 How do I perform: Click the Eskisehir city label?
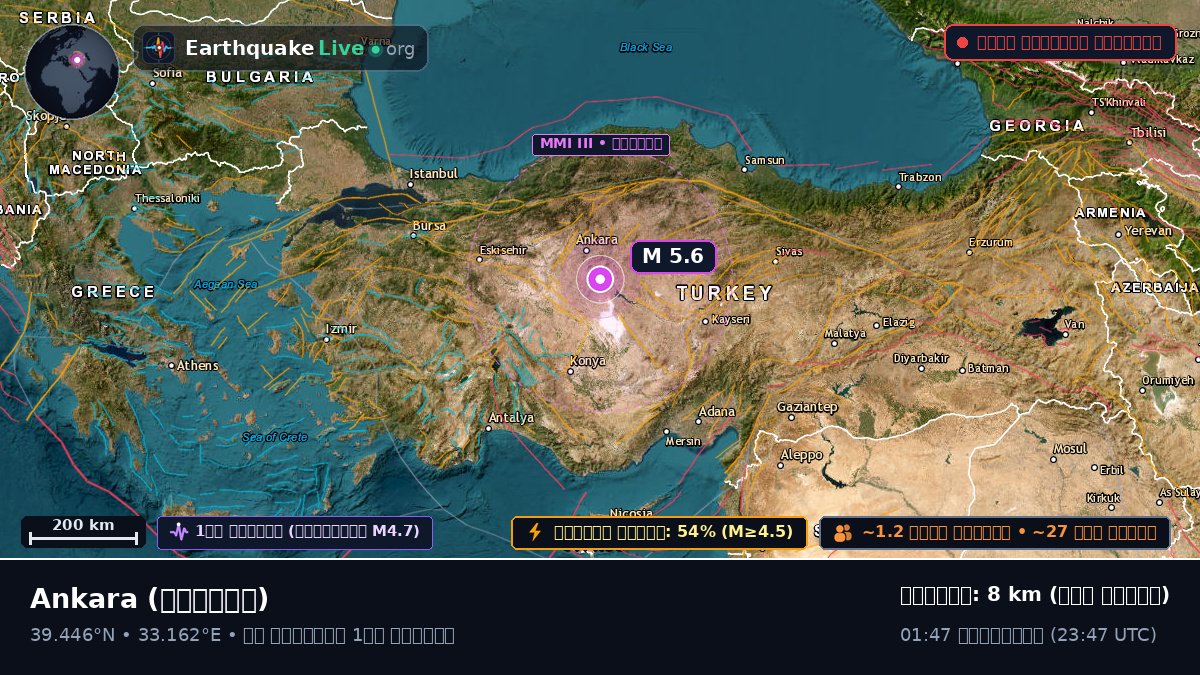coord(503,250)
